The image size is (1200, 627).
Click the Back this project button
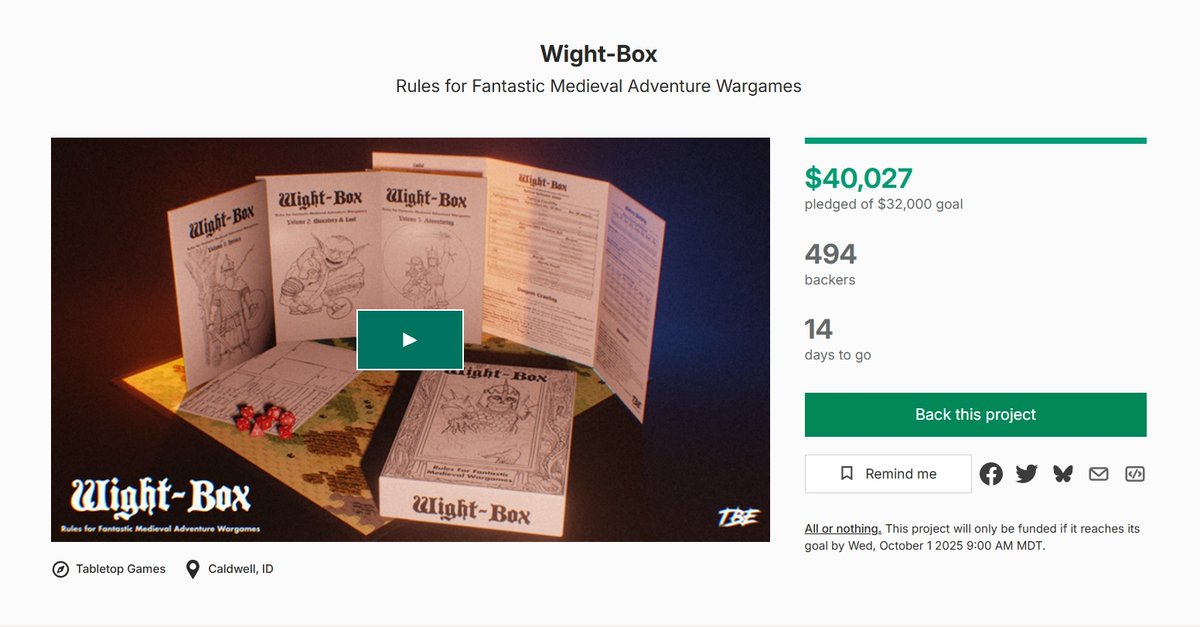(x=975, y=414)
